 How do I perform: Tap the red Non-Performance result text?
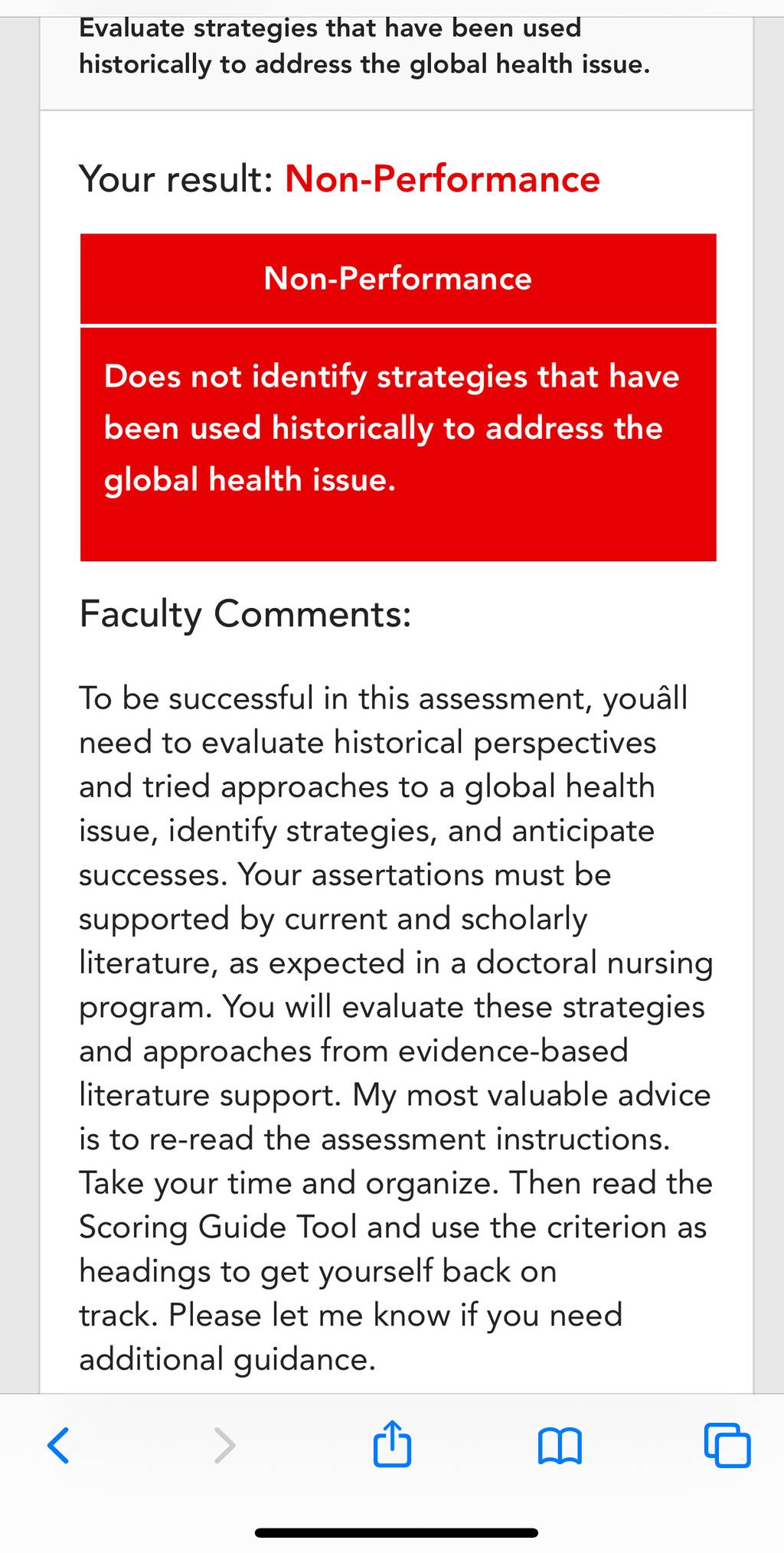click(443, 179)
